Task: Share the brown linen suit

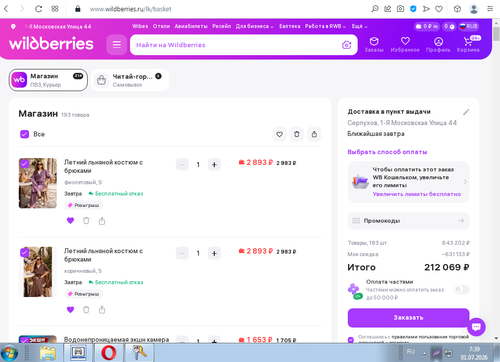Action: [102, 310]
